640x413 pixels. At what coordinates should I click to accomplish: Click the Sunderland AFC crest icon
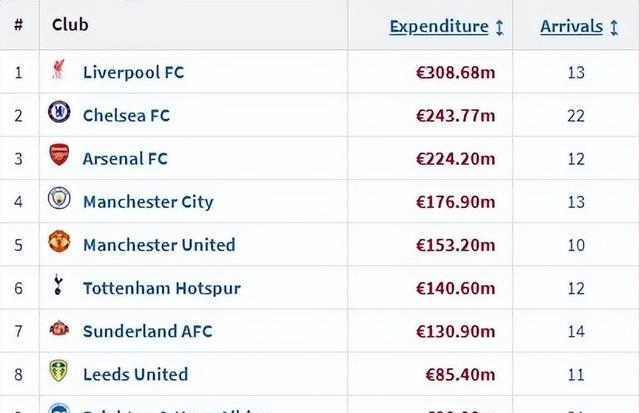click(x=59, y=328)
